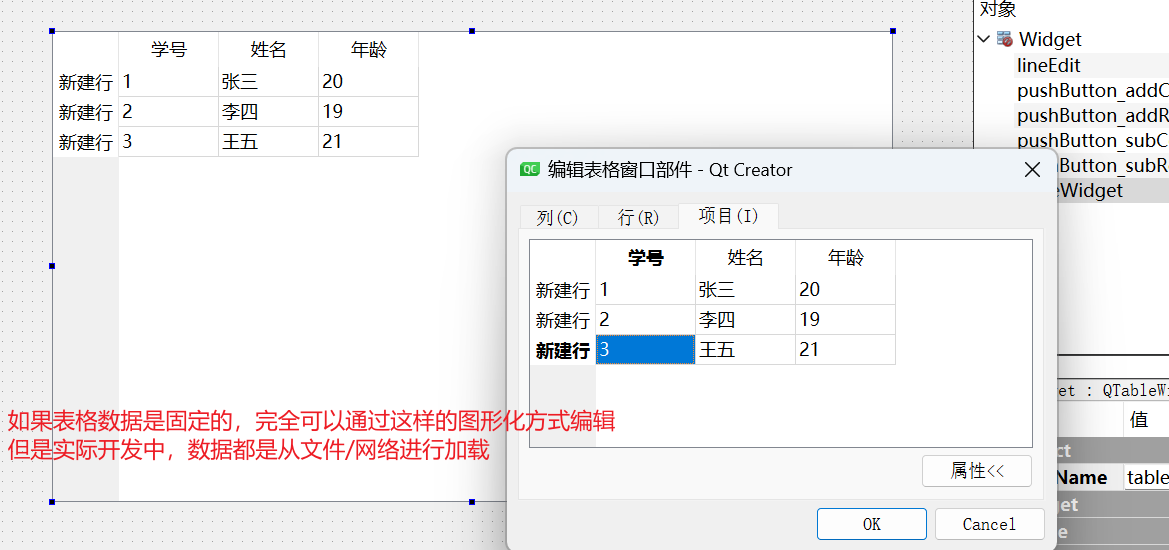Image resolution: width=1169 pixels, height=550 pixels.
Task: Collapse properties with 属性<< button
Action: coord(977,471)
